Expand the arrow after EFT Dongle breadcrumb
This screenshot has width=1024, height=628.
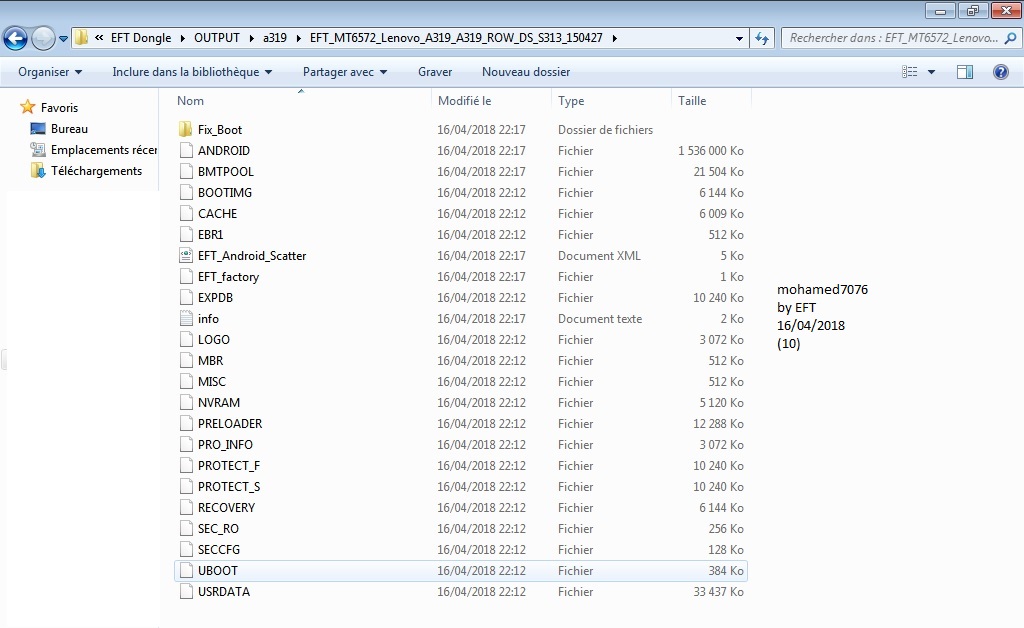click(x=182, y=39)
